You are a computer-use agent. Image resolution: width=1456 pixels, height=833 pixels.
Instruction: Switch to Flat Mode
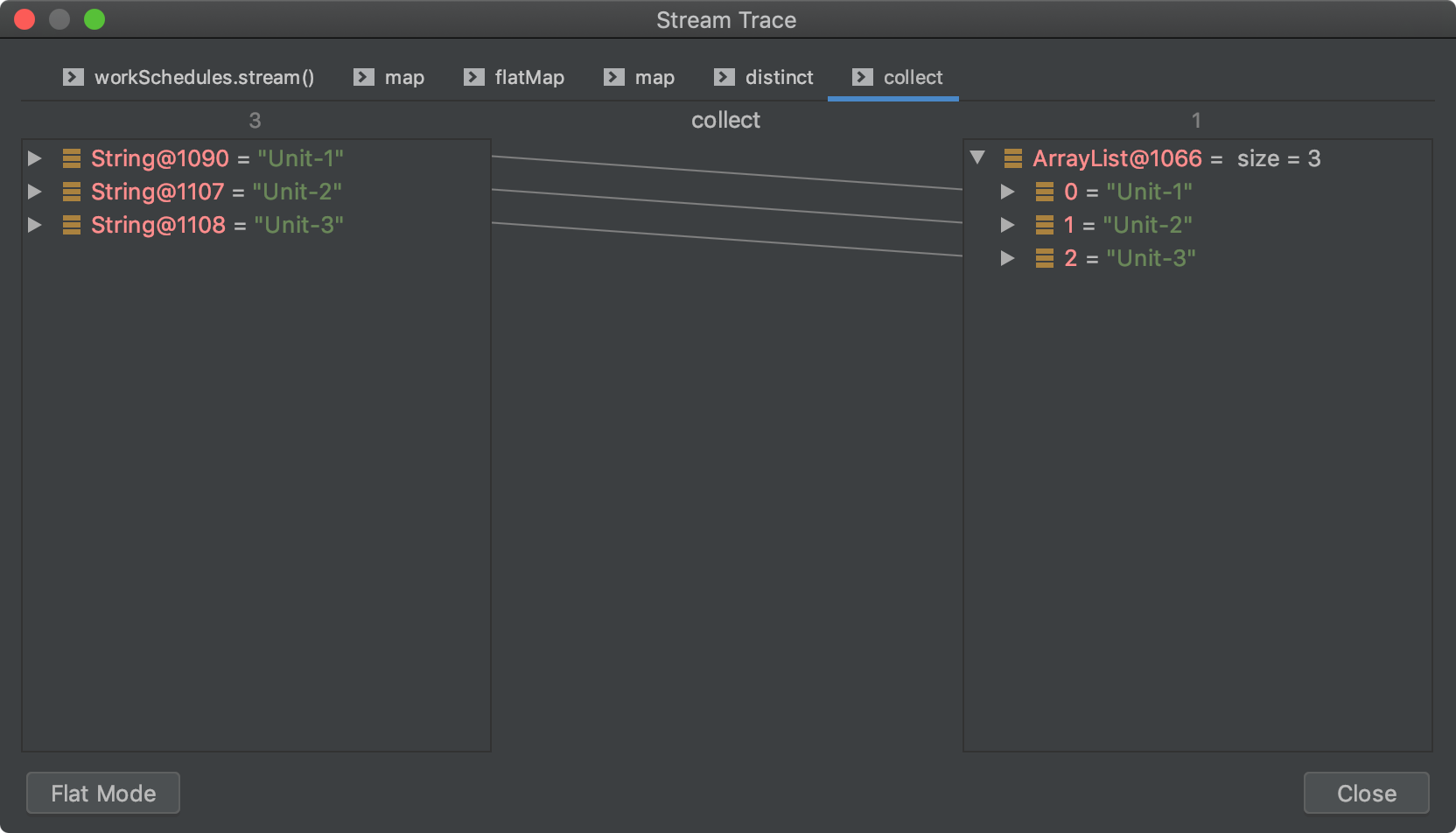click(103, 793)
